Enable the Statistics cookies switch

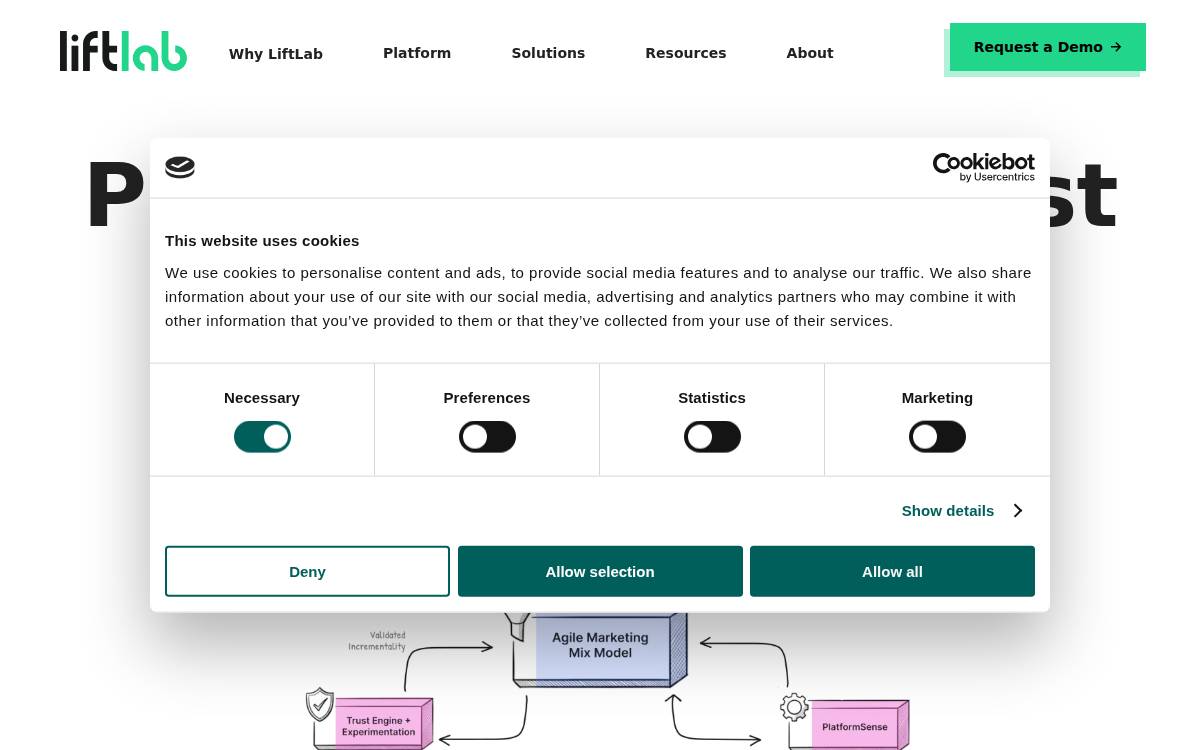(712, 437)
